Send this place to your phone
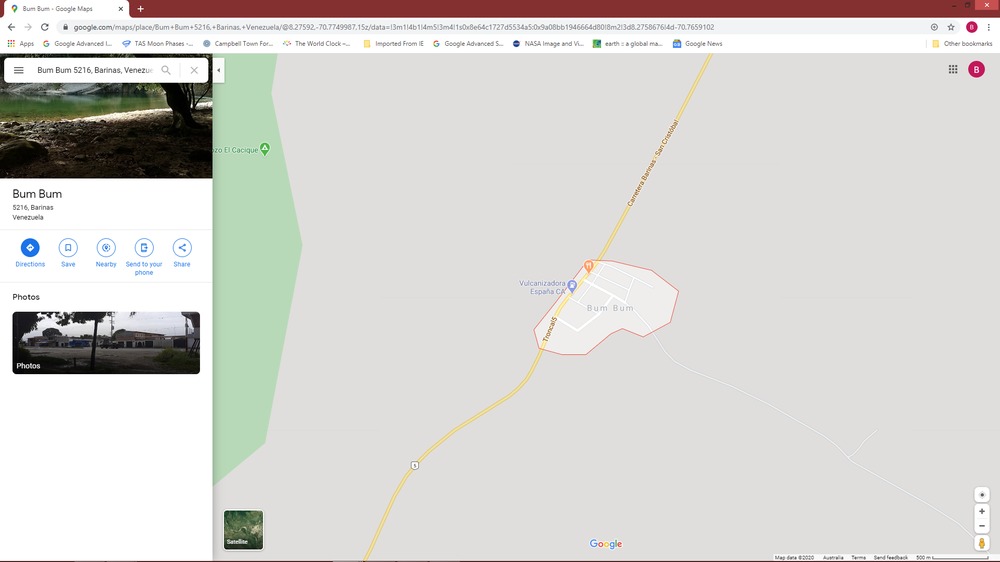 (x=144, y=248)
